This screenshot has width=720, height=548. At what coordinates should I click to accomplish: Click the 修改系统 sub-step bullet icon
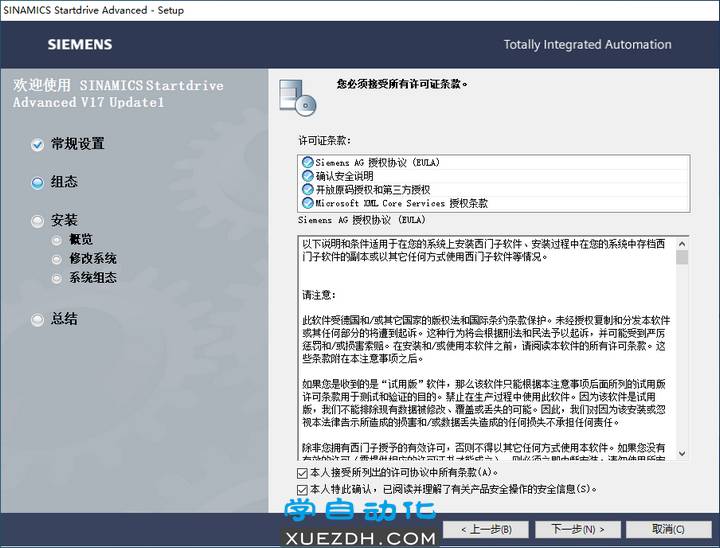click(56, 259)
